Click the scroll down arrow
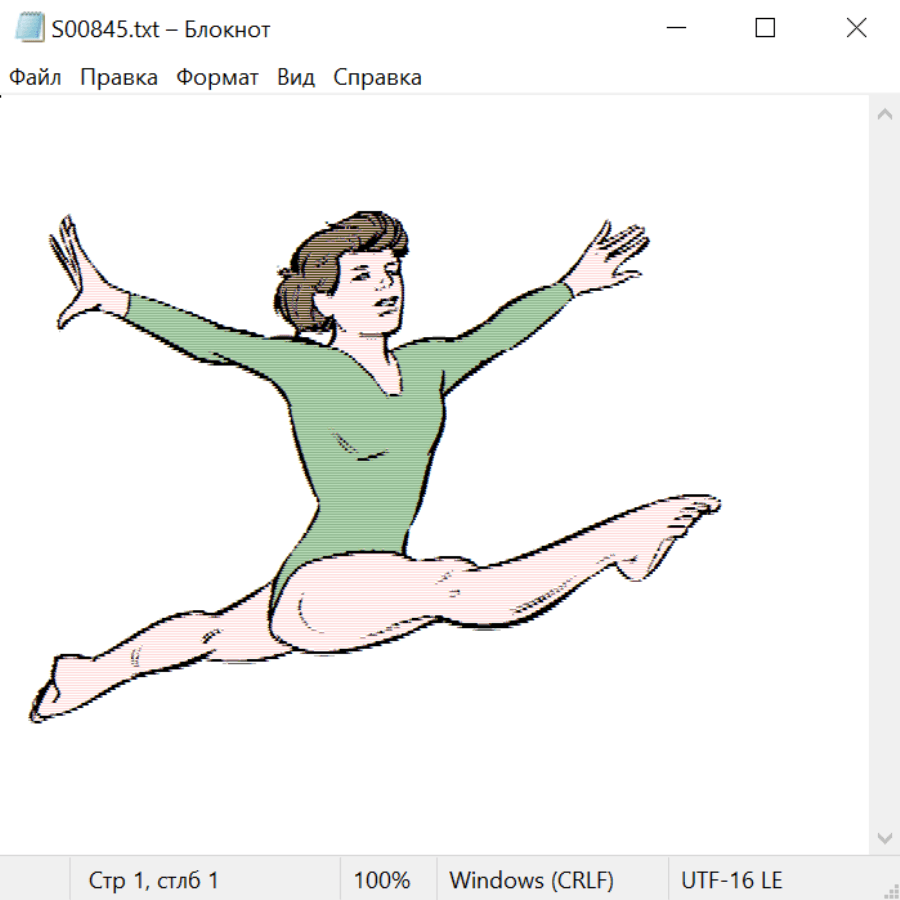 [x=884, y=837]
